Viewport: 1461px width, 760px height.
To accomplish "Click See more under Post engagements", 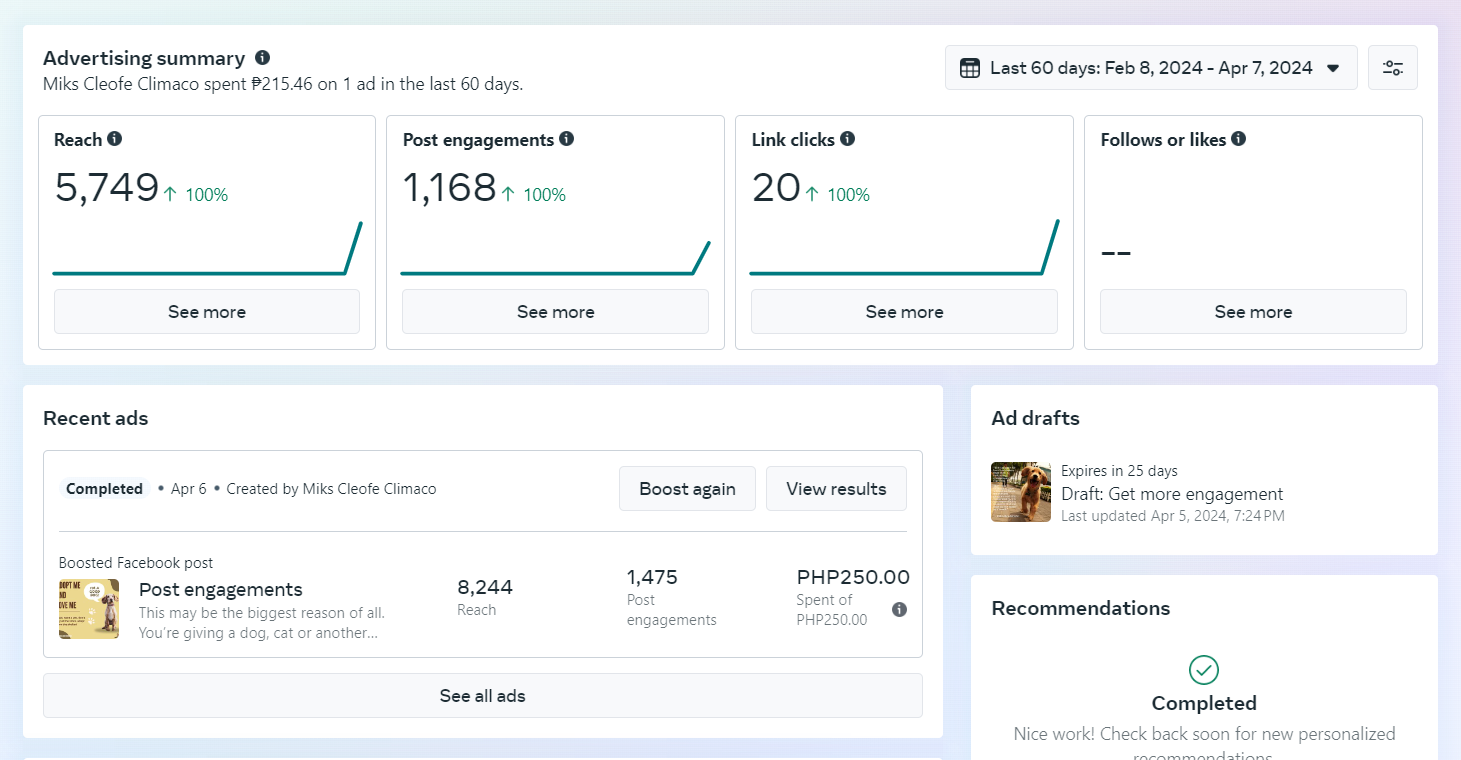I will click(555, 312).
